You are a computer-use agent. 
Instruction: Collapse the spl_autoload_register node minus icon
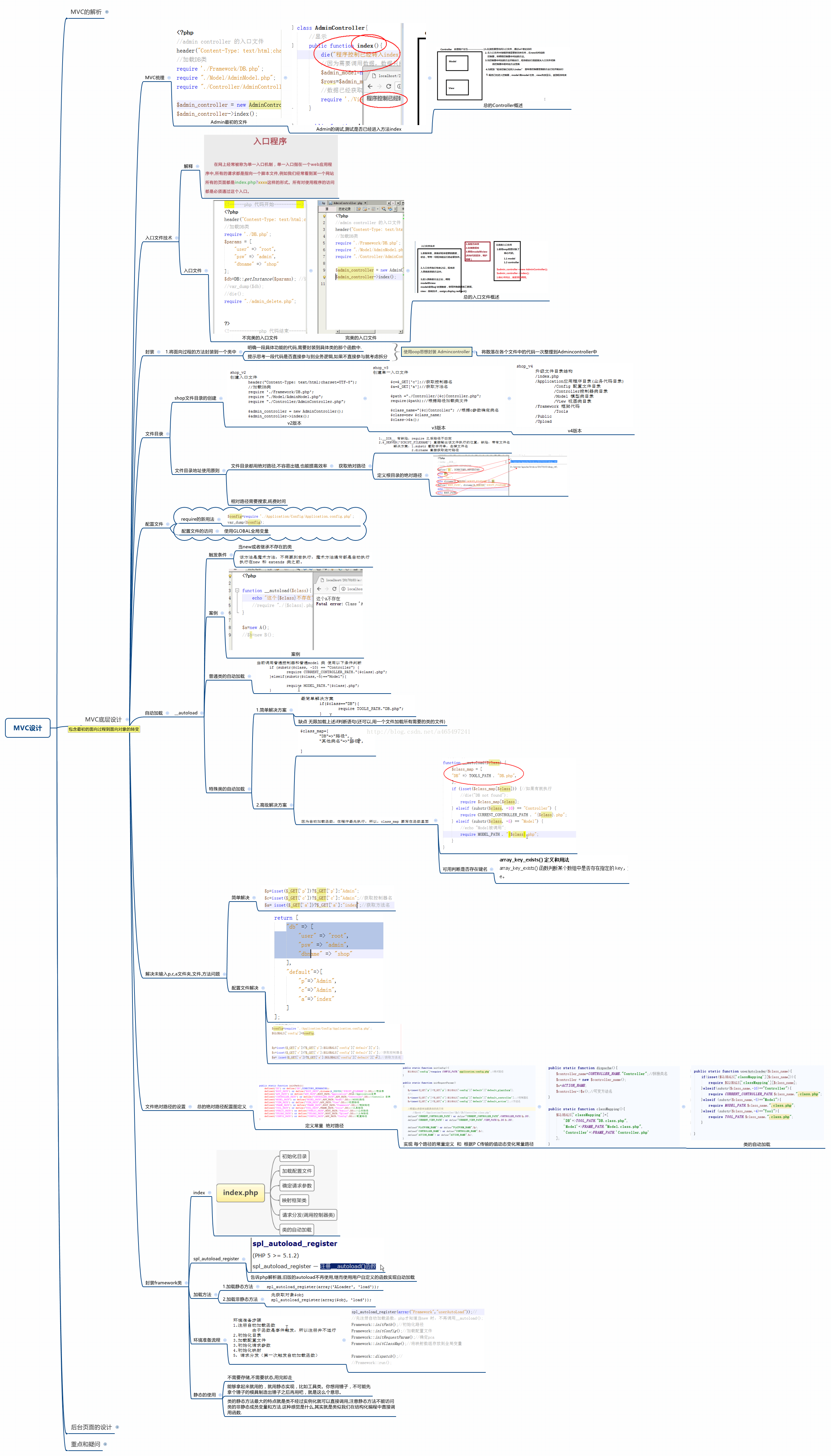244,1259
